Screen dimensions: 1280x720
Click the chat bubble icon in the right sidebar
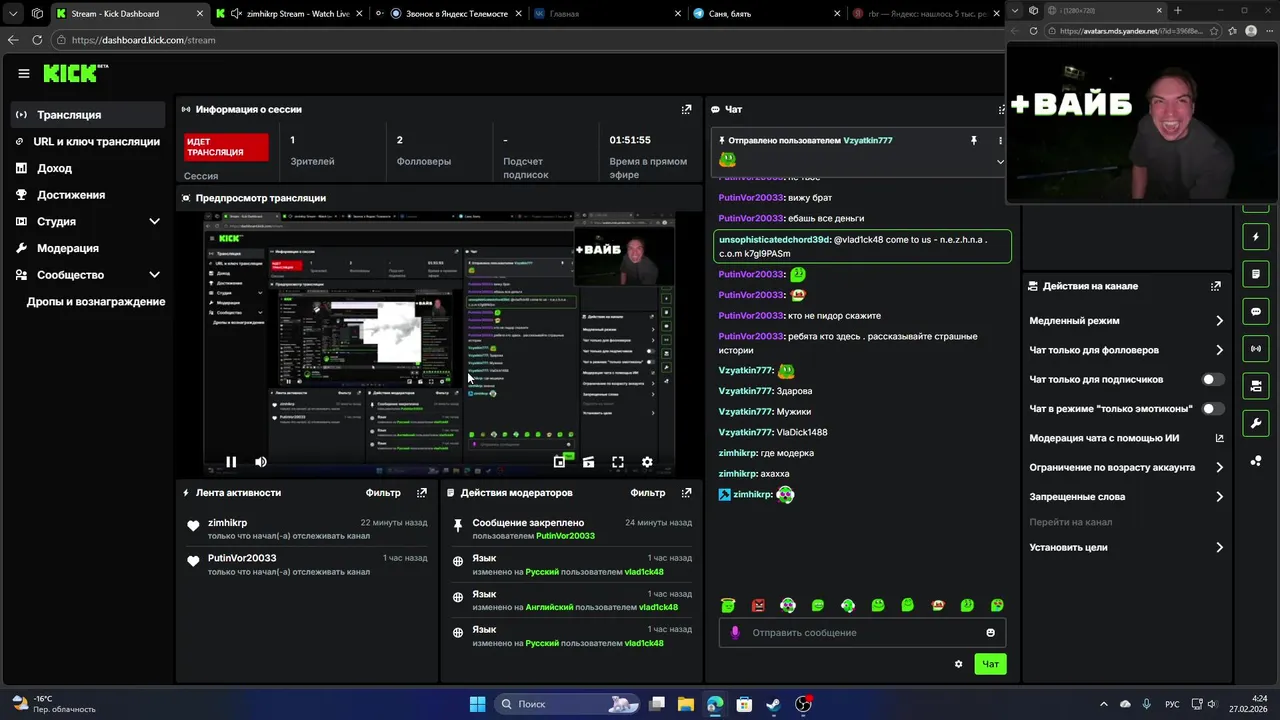coord(1256,311)
